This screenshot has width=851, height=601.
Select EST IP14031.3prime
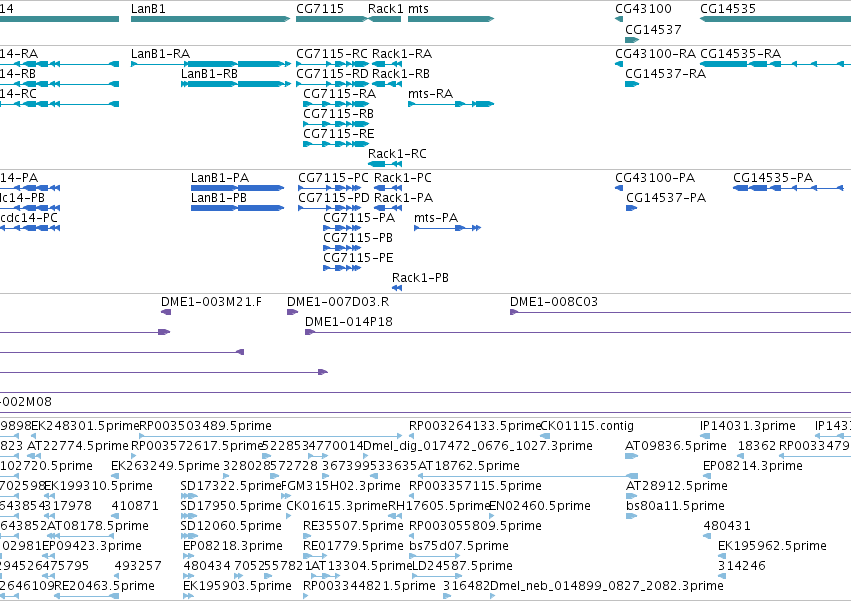tap(704, 436)
